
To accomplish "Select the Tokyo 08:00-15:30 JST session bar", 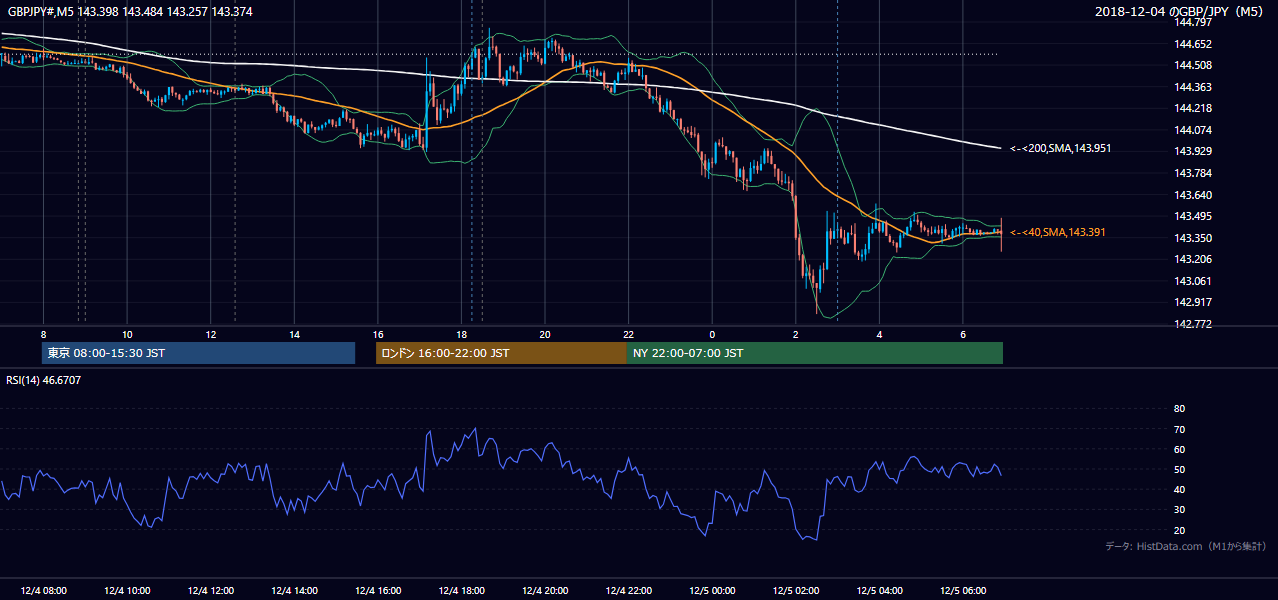I will tap(199, 353).
